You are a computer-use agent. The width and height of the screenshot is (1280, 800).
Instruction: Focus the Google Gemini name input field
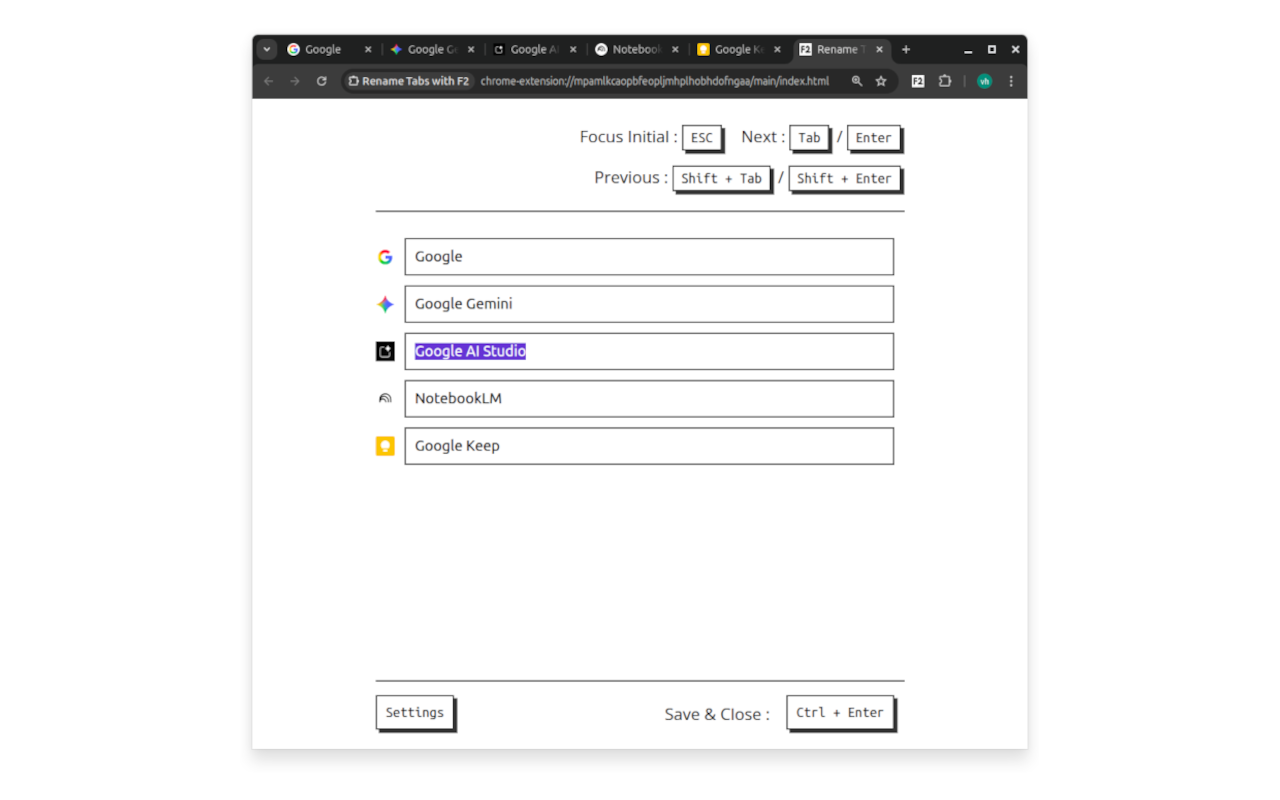(x=649, y=304)
